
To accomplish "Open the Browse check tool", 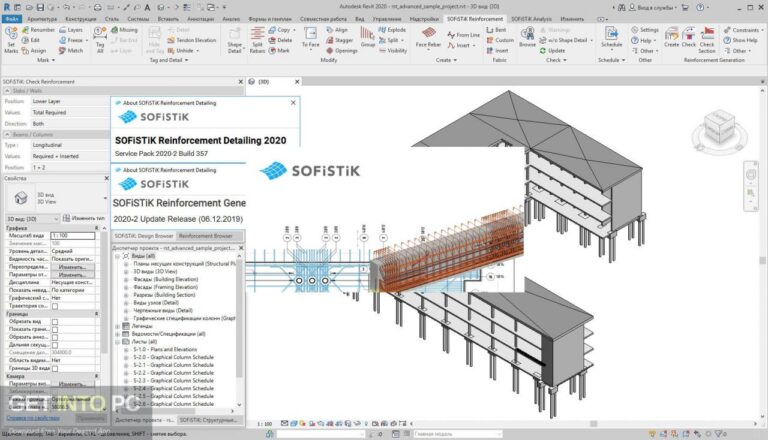I will coord(528,37).
